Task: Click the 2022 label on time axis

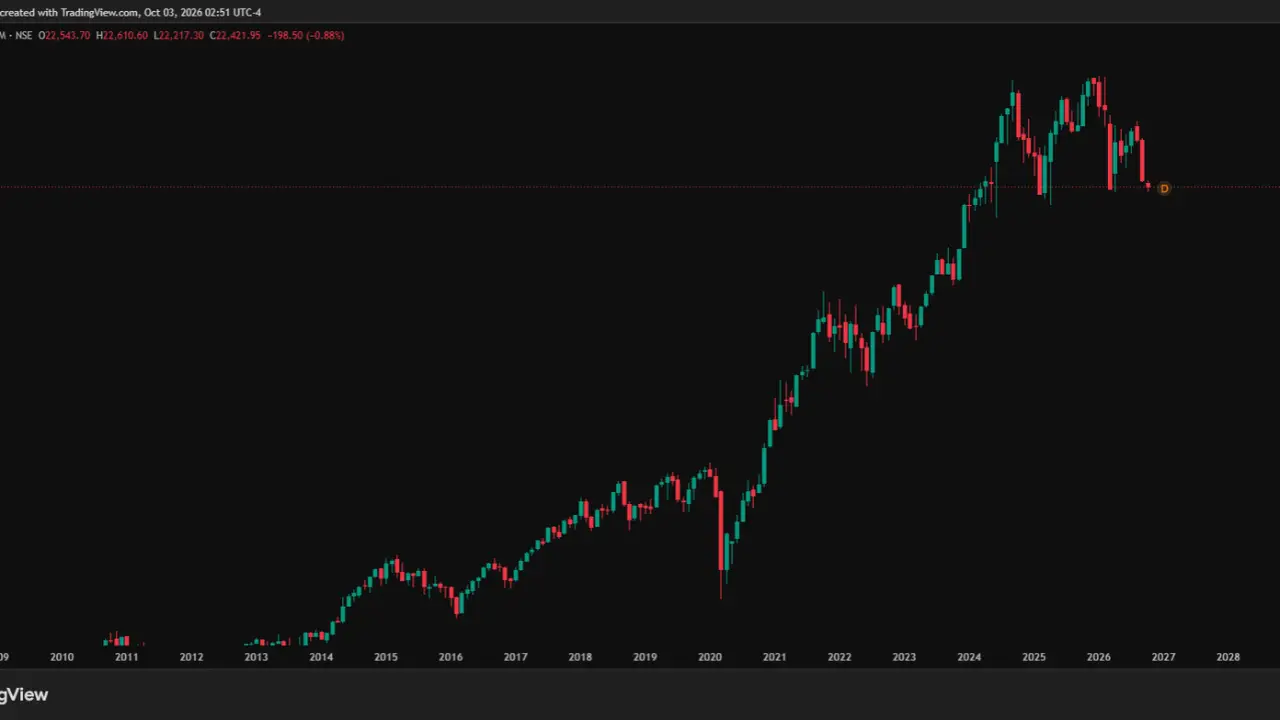Action: pos(839,657)
